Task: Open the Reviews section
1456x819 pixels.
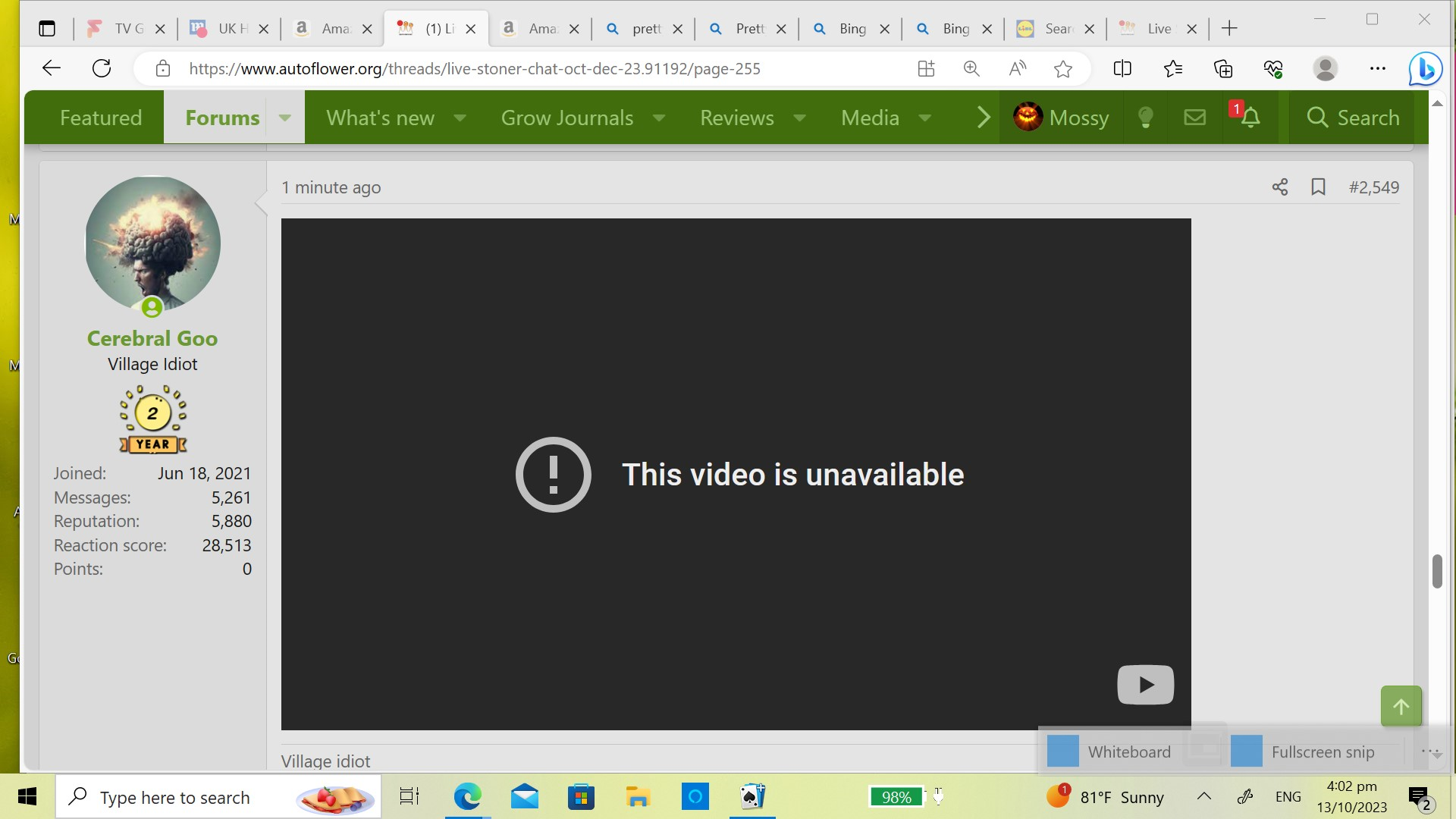Action: point(736,118)
